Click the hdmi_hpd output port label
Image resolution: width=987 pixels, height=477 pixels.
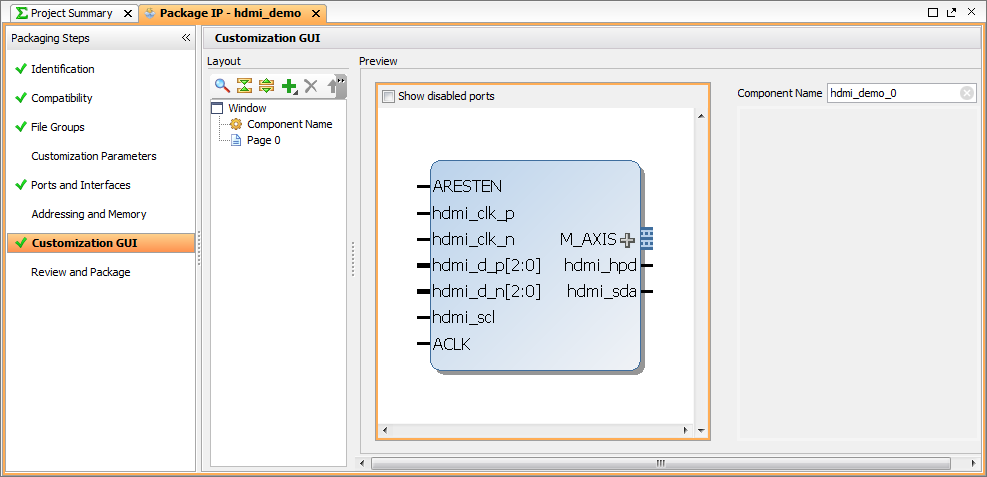tap(601, 266)
